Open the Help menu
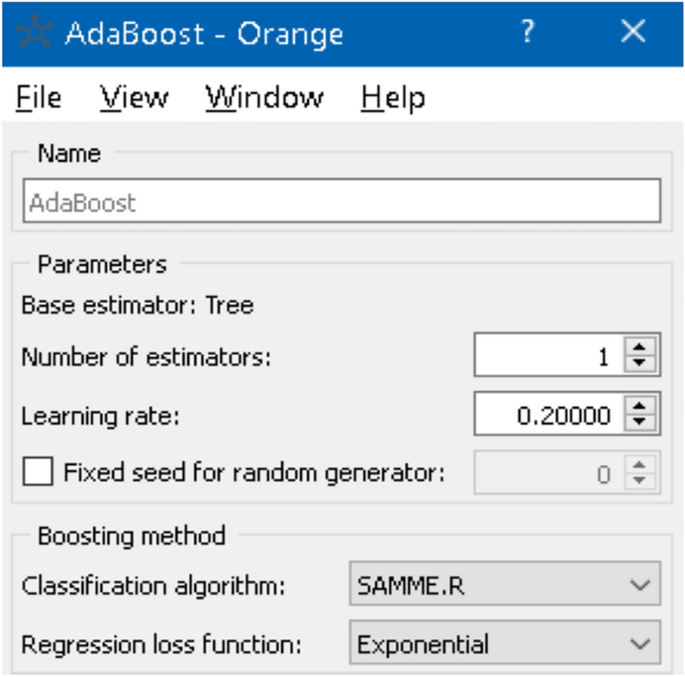The width and height of the screenshot is (685, 677). [393, 97]
